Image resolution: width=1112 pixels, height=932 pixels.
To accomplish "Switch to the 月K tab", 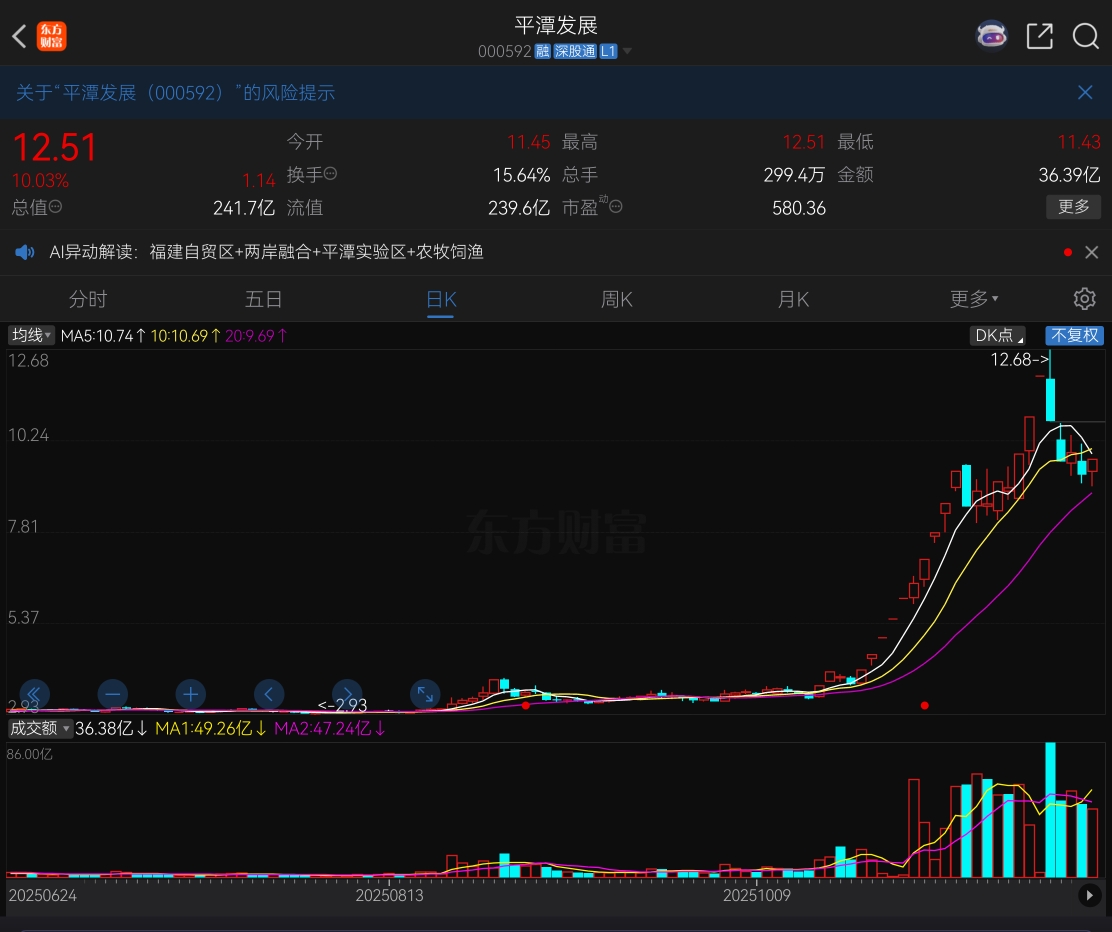I will (x=793, y=299).
